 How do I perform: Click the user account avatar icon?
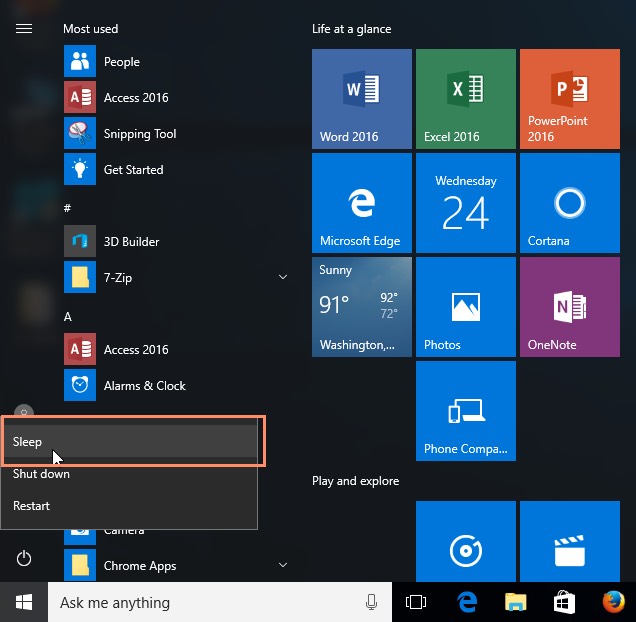pyautogui.click(x=24, y=411)
